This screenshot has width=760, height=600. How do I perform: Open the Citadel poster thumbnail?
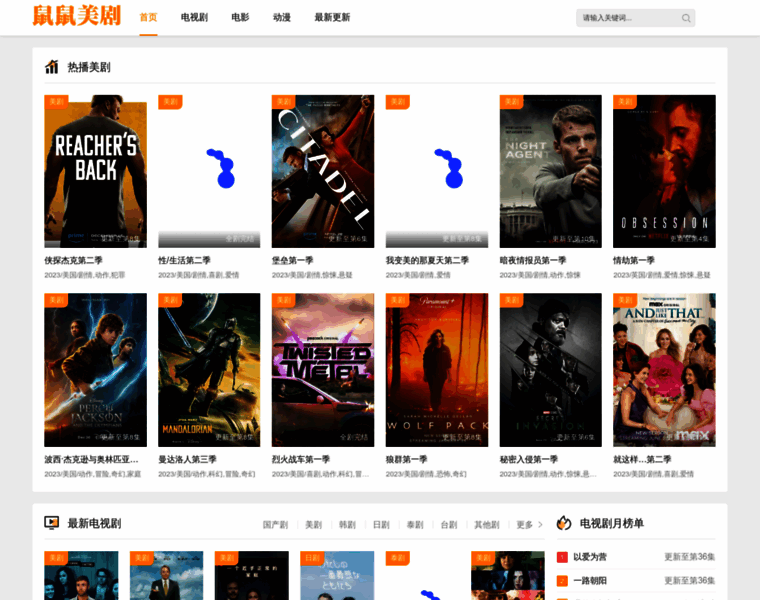coord(323,171)
